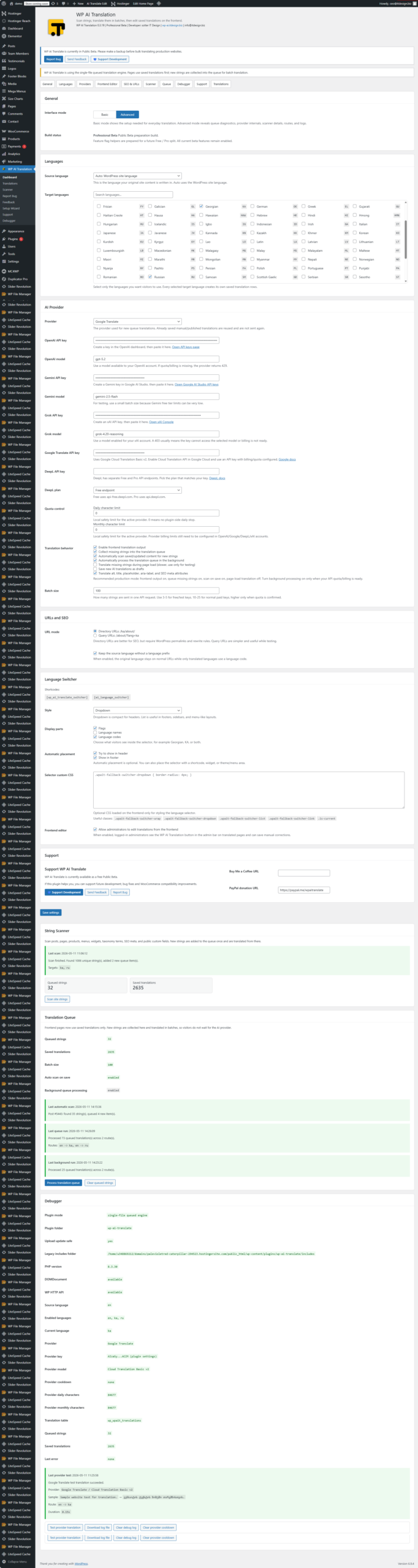Click the Contact envelope icon in sidebar
Image resolution: width=418 pixels, height=1568 pixels.
coord(4,121)
